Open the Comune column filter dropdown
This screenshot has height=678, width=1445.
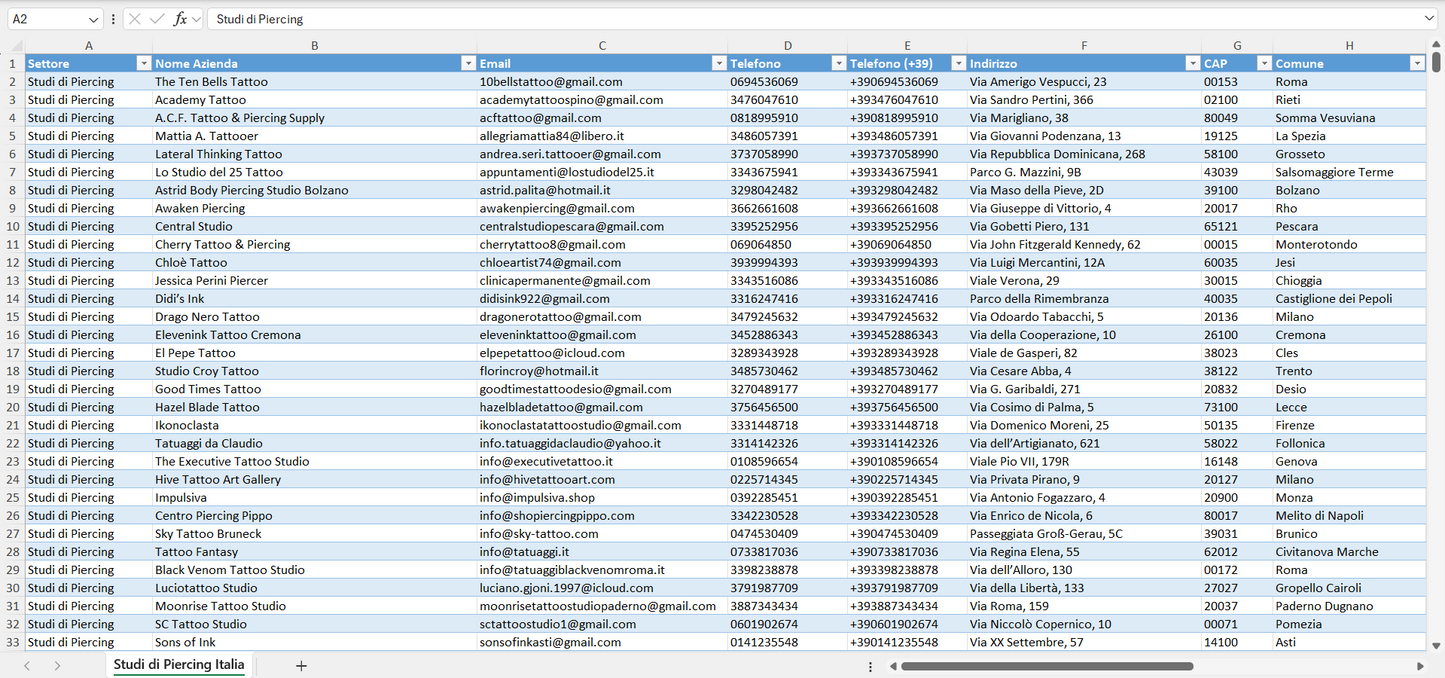(1417, 63)
